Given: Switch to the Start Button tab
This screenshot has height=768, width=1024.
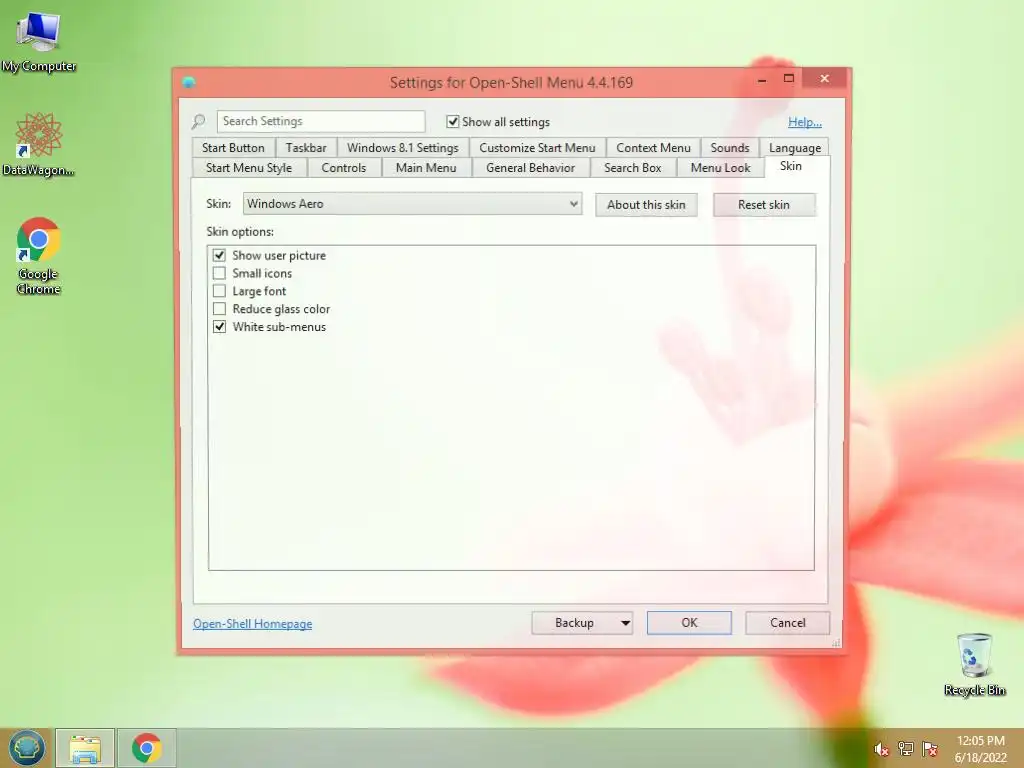Looking at the screenshot, I should pos(233,148).
